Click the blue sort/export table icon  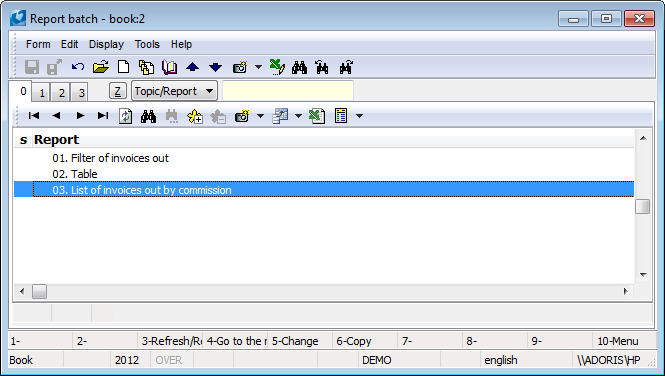click(x=280, y=116)
